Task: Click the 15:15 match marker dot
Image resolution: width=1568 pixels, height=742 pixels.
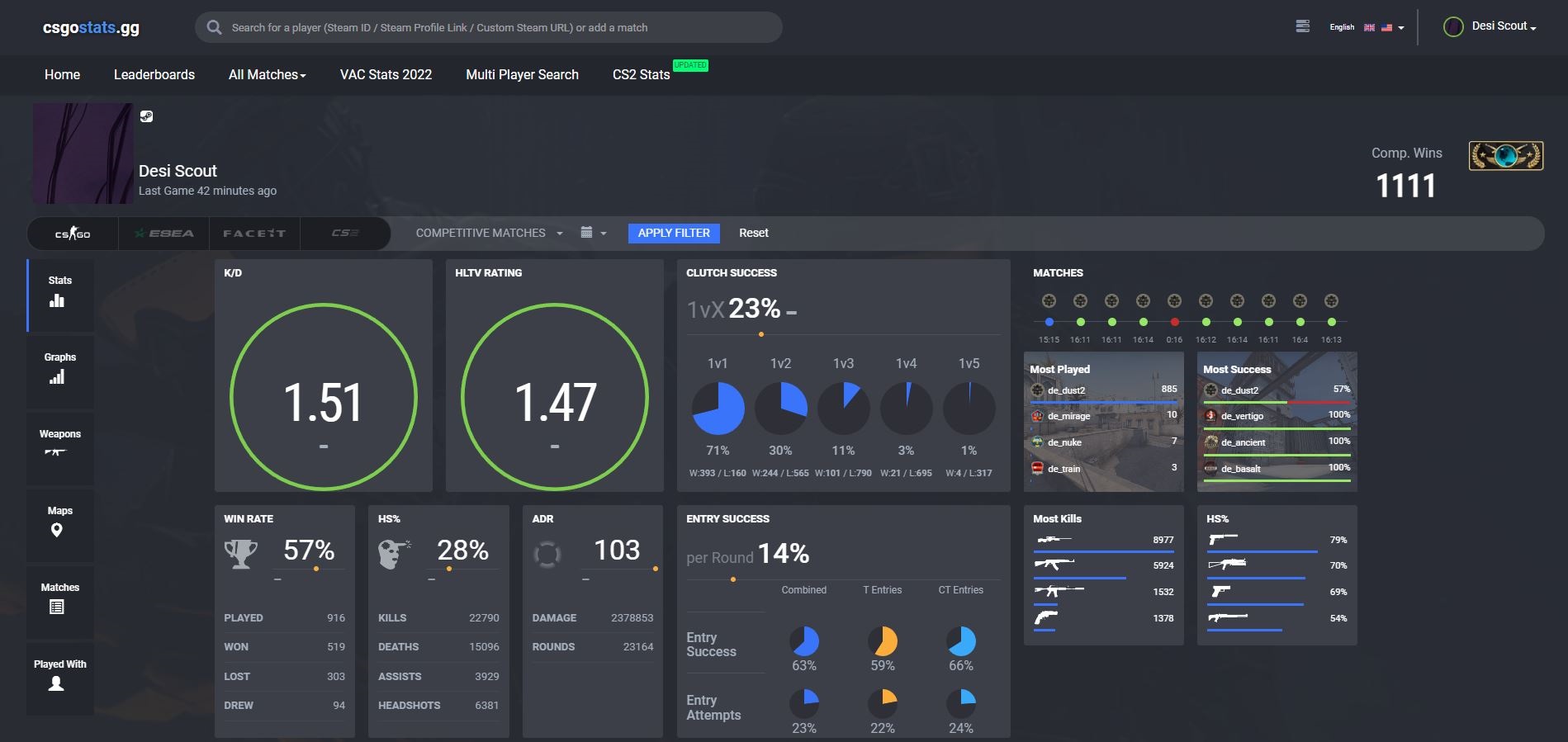Action: coord(1049,322)
